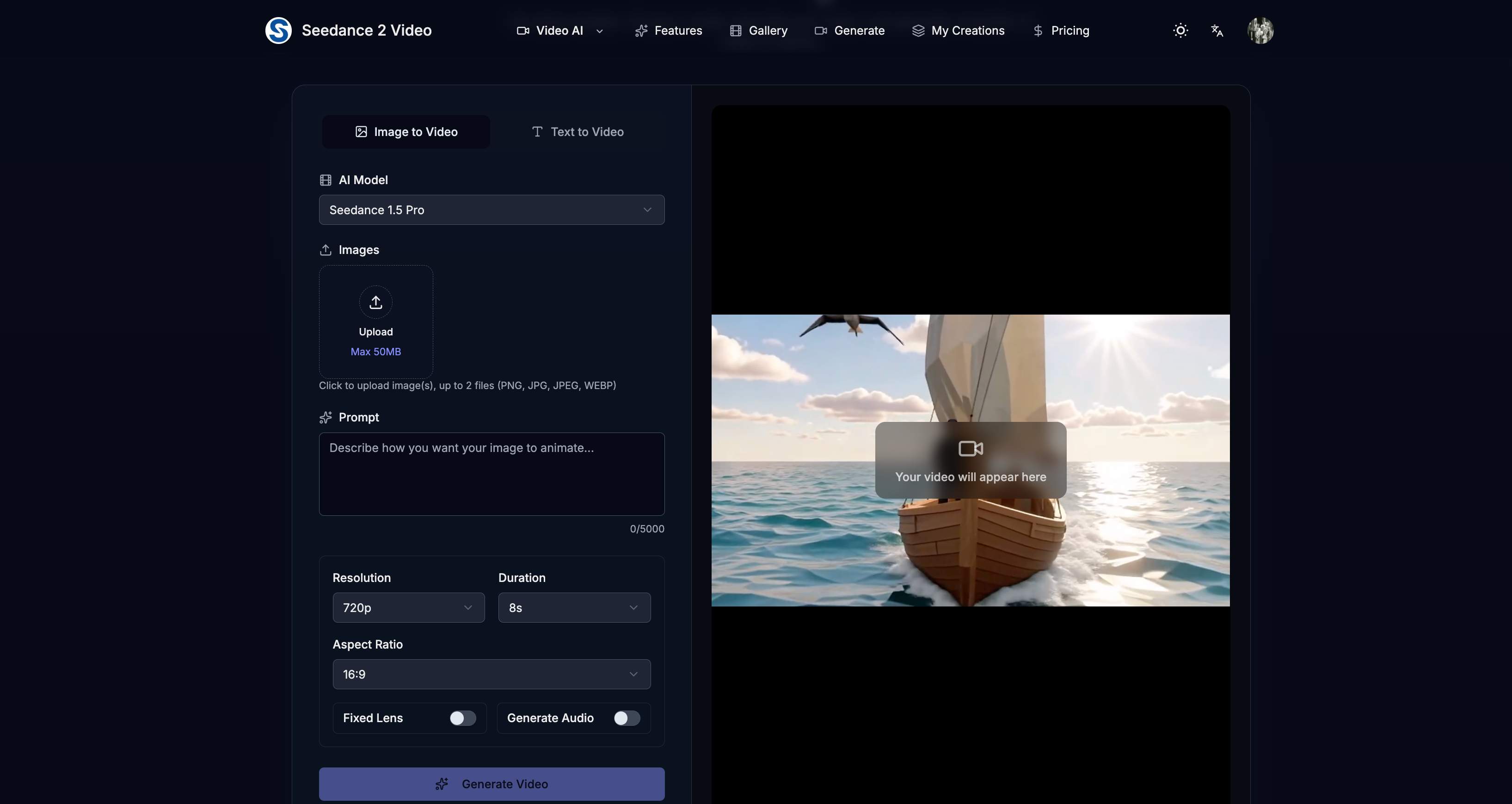Image resolution: width=1512 pixels, height=804 pixels.
Task: Click inside the prompt text area
Action: coord(491,474)
